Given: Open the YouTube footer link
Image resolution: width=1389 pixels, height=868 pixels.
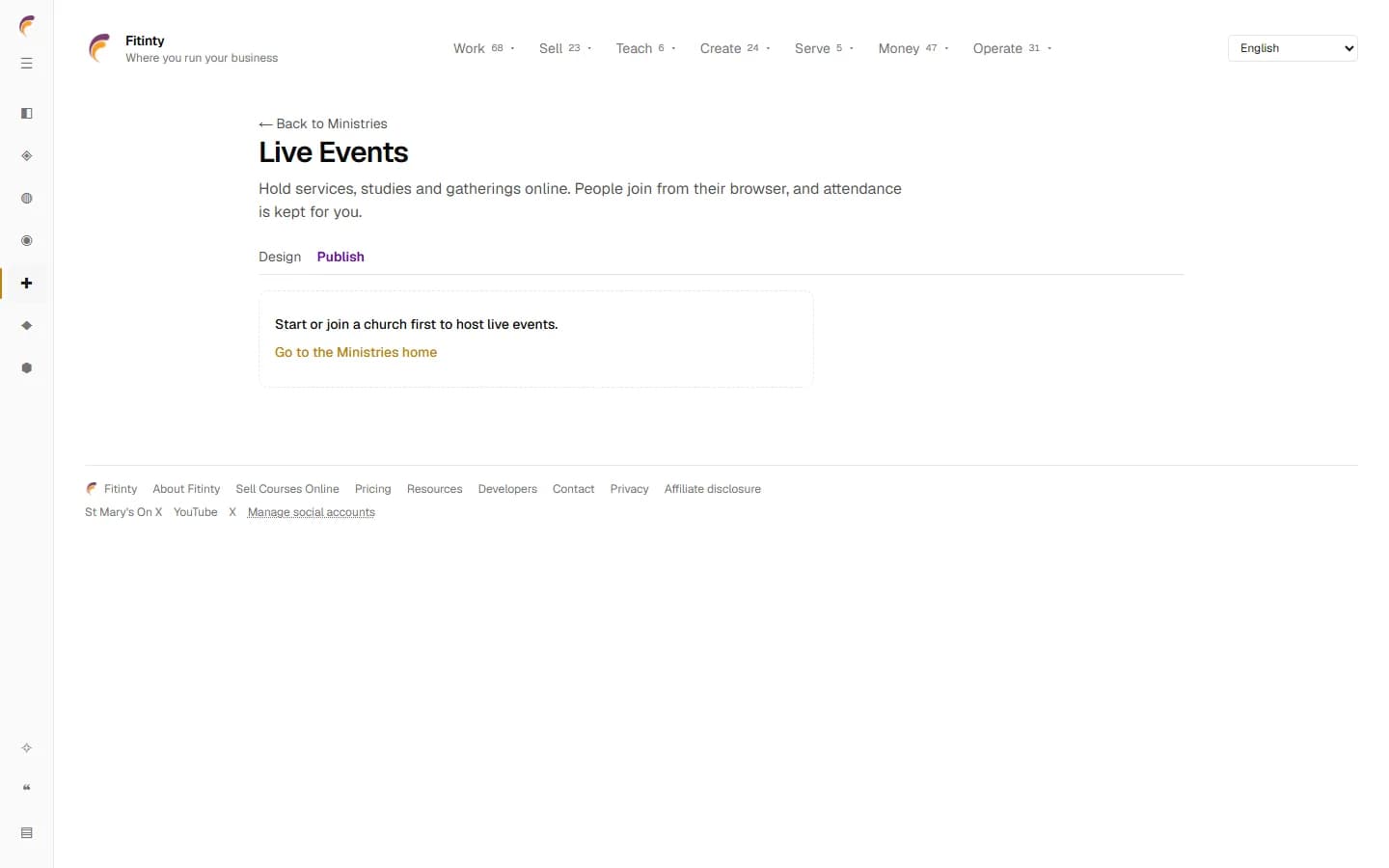Looking at the screenshot, I should point(196,512).
